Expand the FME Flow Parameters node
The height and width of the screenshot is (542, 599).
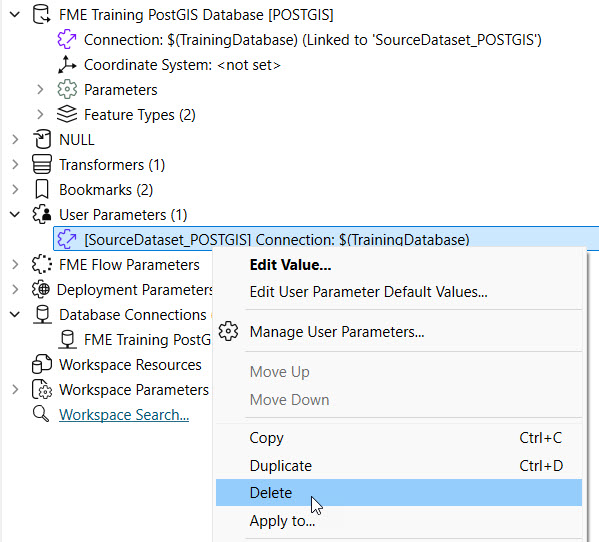click(15, 264)
